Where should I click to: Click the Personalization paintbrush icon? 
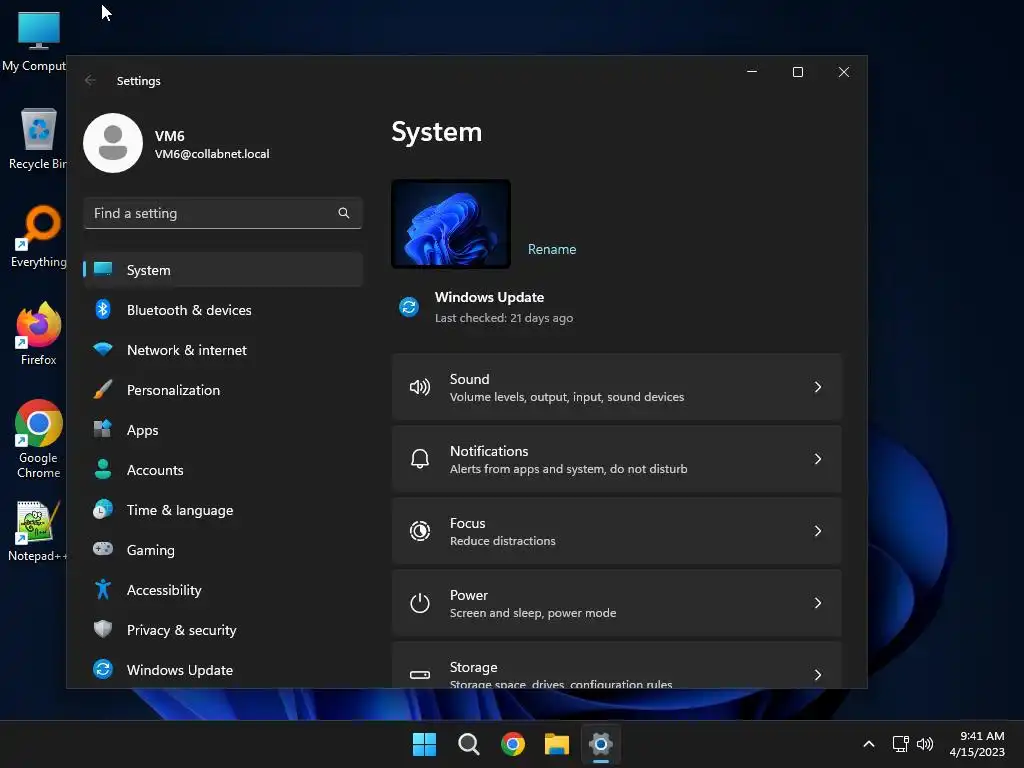point(103,390)
